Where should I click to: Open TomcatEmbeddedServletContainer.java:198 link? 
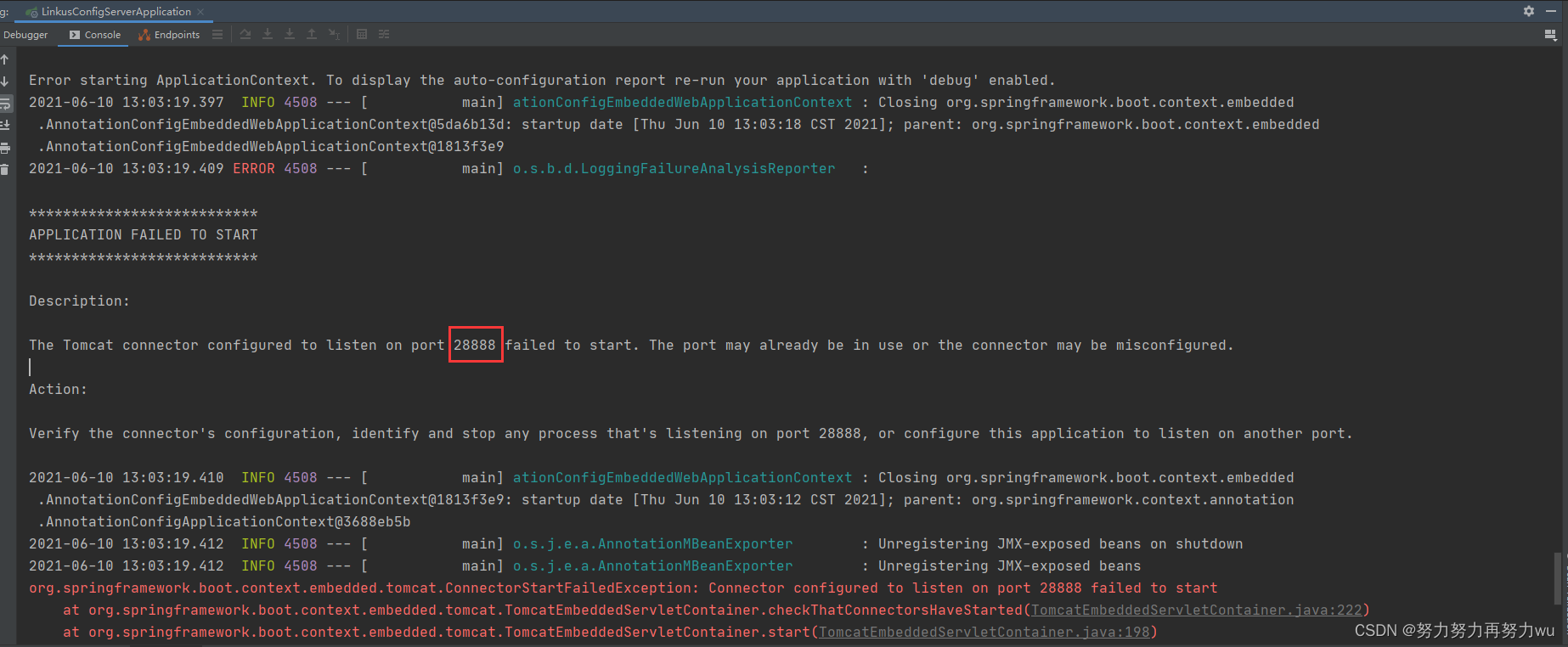click(984, 632)
